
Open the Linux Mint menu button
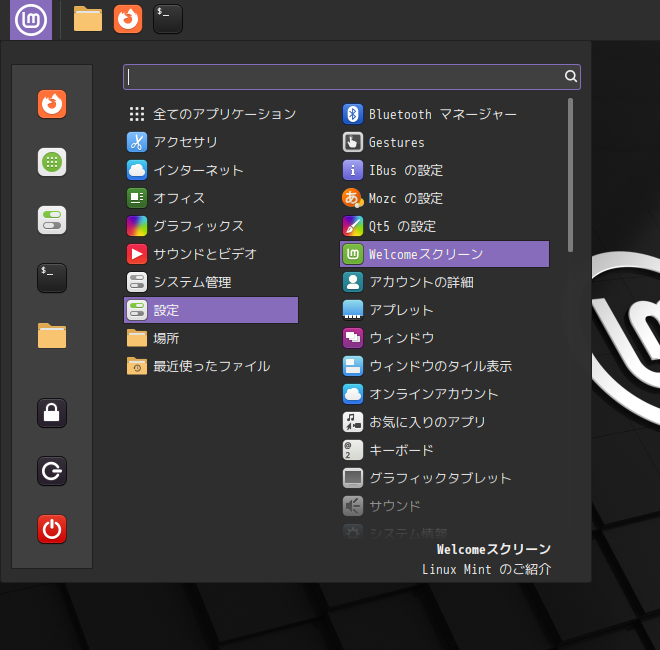click(31, 20)
